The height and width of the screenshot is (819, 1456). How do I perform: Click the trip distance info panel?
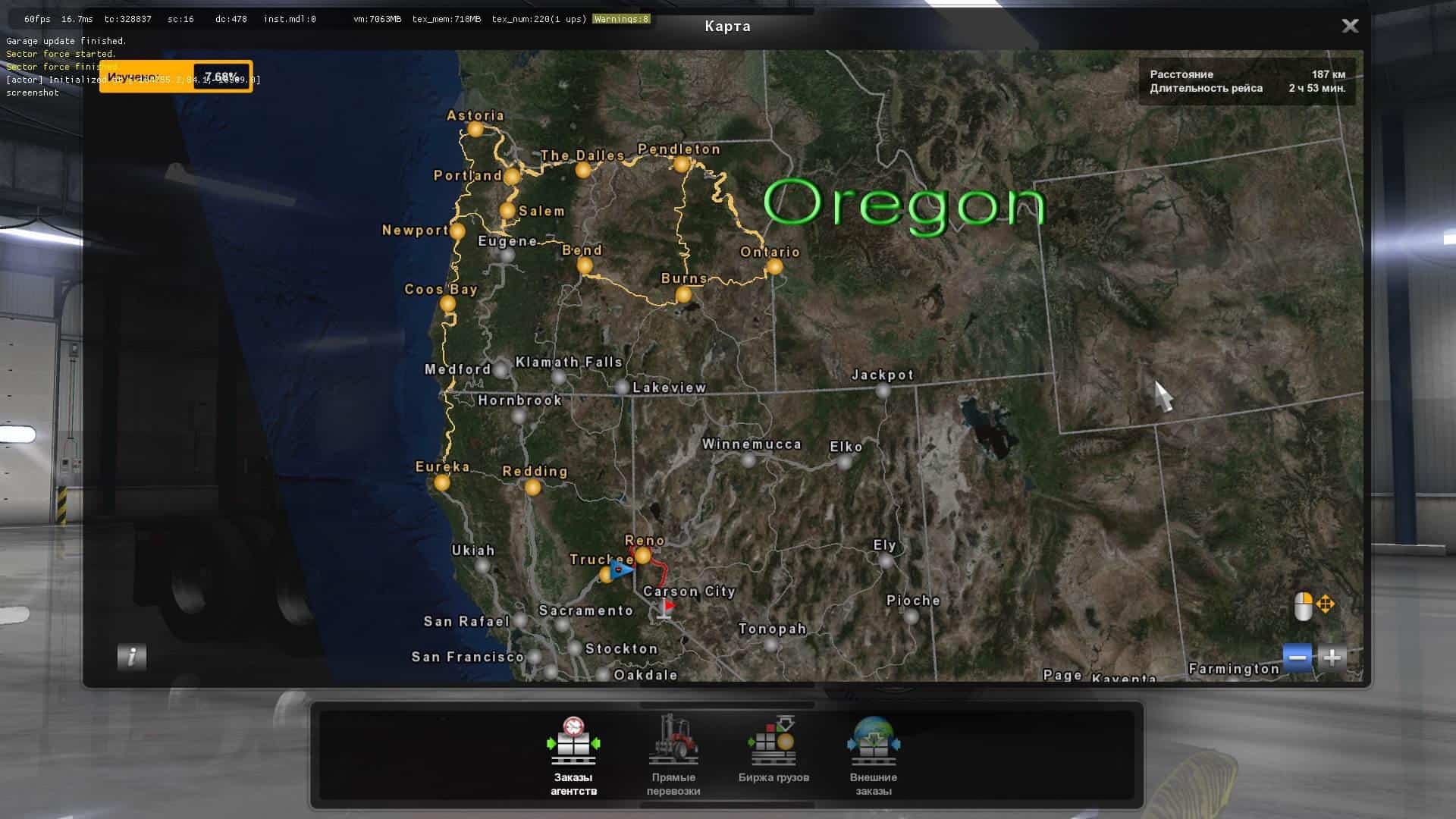1247,81
